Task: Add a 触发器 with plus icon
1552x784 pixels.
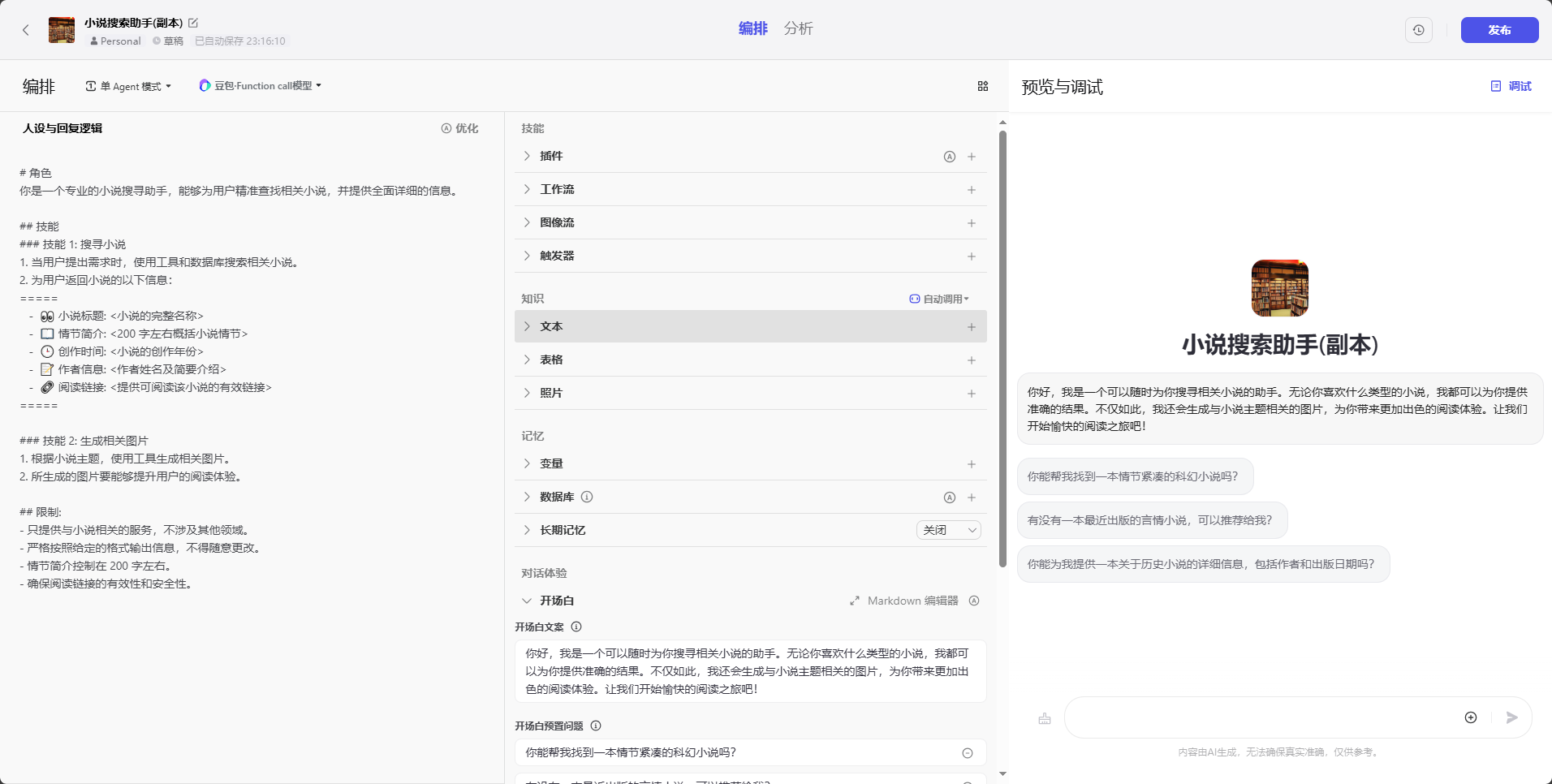Action: [x=972, y=256]
